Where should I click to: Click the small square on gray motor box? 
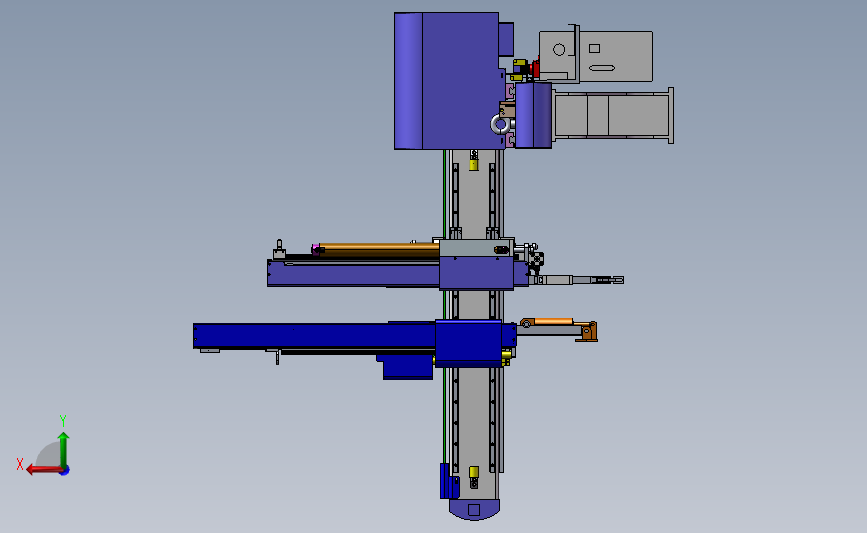pyautogui.click(x=594, y=49)
